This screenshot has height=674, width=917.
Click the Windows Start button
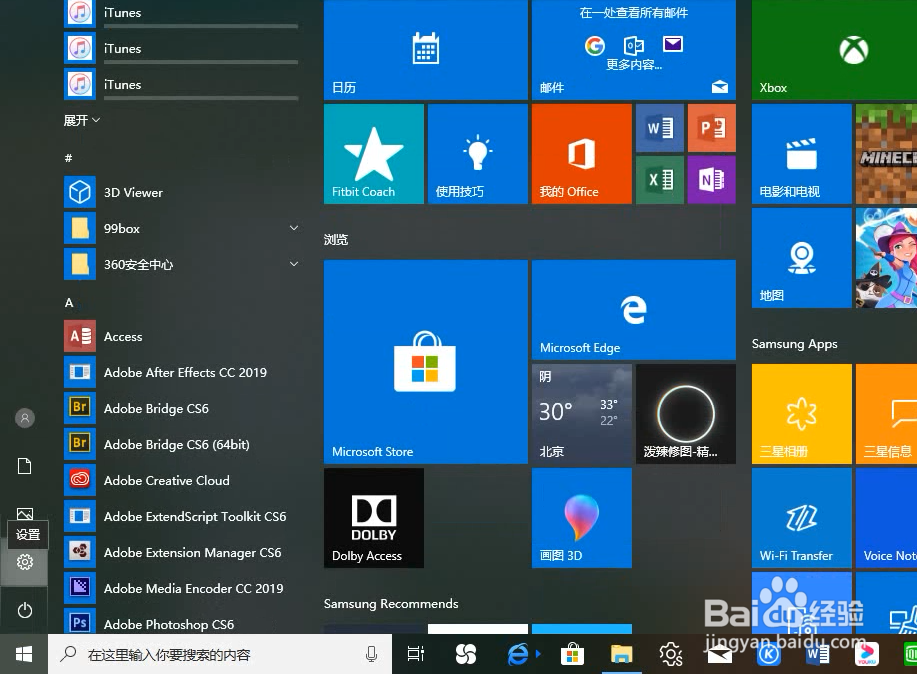pos(24,654)
